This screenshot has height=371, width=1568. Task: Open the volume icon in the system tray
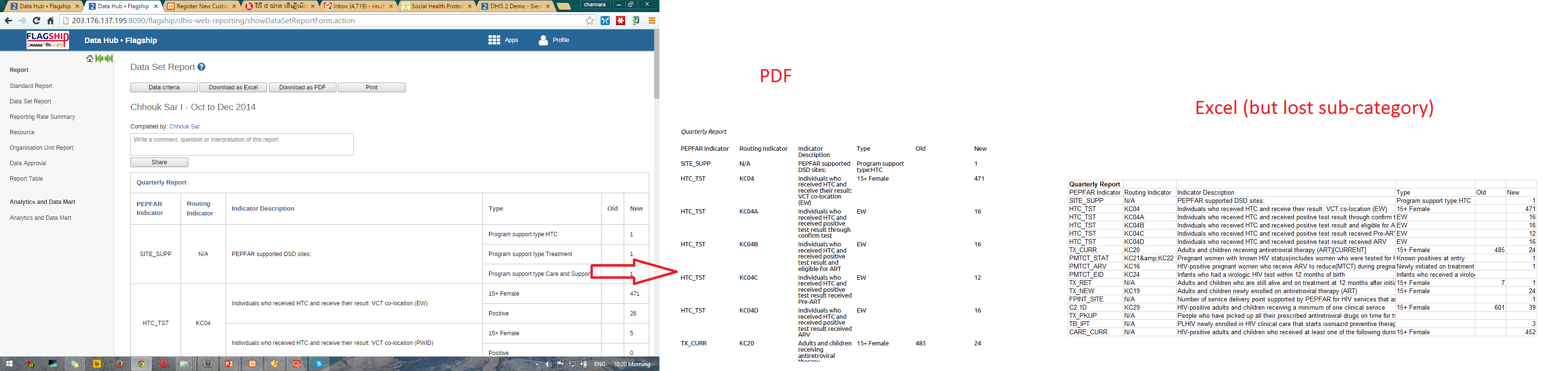pyautogui.click(x=548, y=364)
